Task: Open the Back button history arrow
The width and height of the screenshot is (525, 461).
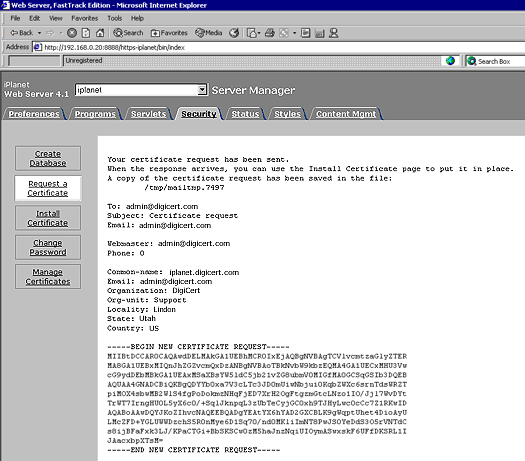Action: pyautogui.click(x=39, y=33)
